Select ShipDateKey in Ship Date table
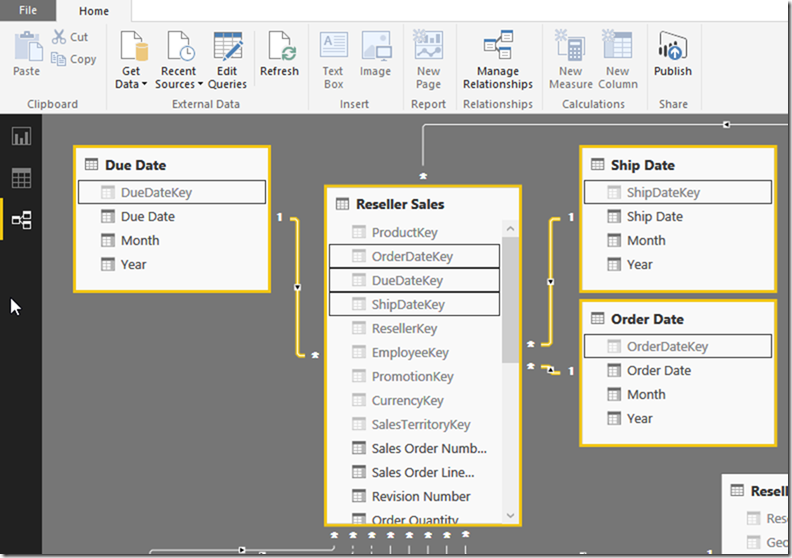The height and width of the screenshot is (558, 792). tap(678, 192)
